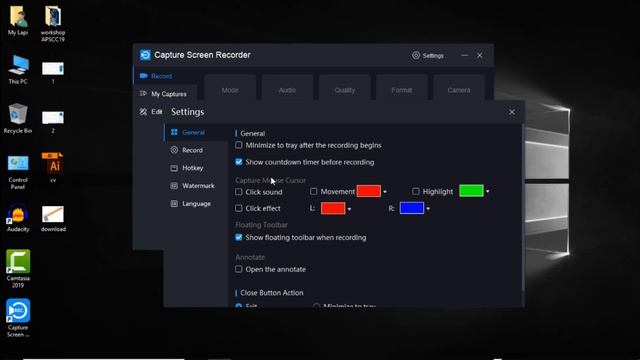Click the Language settings category icon
The image size is (640, 360).
(x=174, y=203)
